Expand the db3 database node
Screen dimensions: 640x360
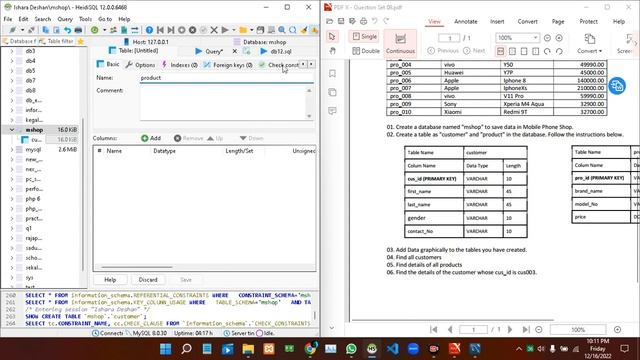(12, 51)
